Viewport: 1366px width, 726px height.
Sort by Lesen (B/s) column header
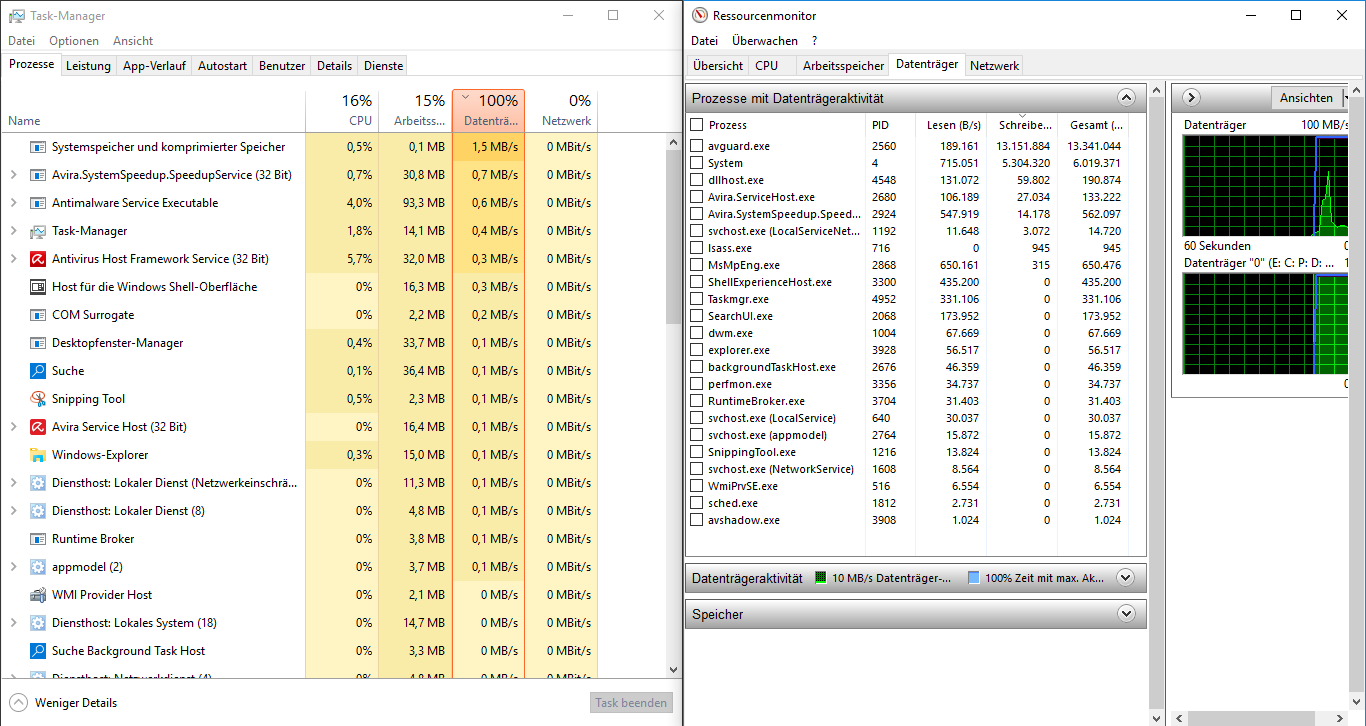point(953,125)
